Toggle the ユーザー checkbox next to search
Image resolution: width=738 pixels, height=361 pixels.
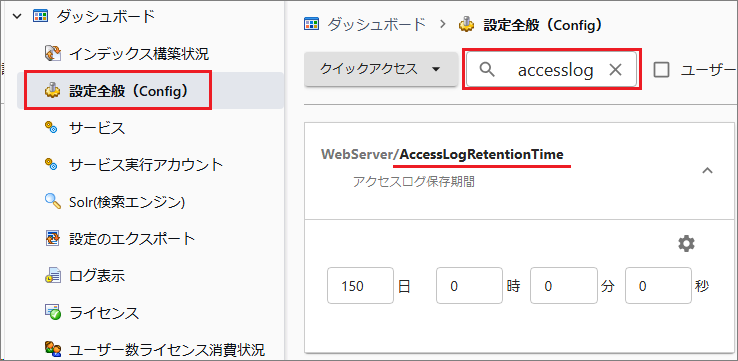click(662, 70)
